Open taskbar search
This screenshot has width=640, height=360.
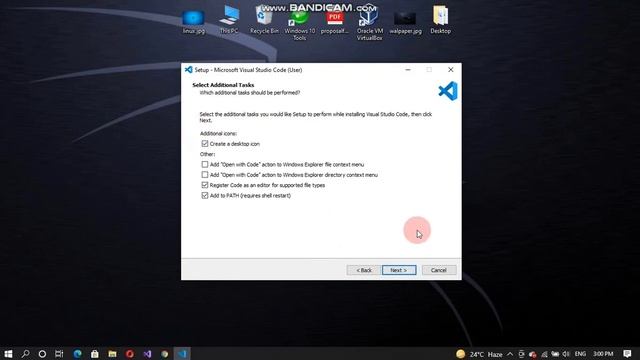[25, 353]
